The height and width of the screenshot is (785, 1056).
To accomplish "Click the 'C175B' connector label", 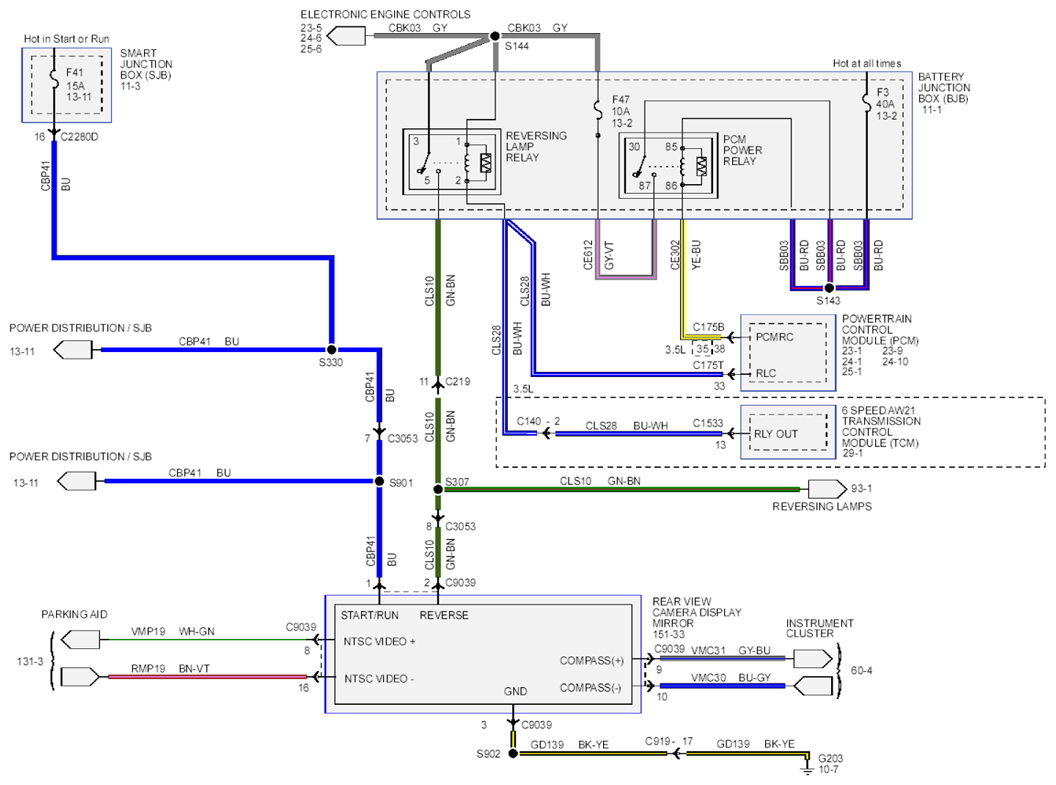I will click(708, 327).
